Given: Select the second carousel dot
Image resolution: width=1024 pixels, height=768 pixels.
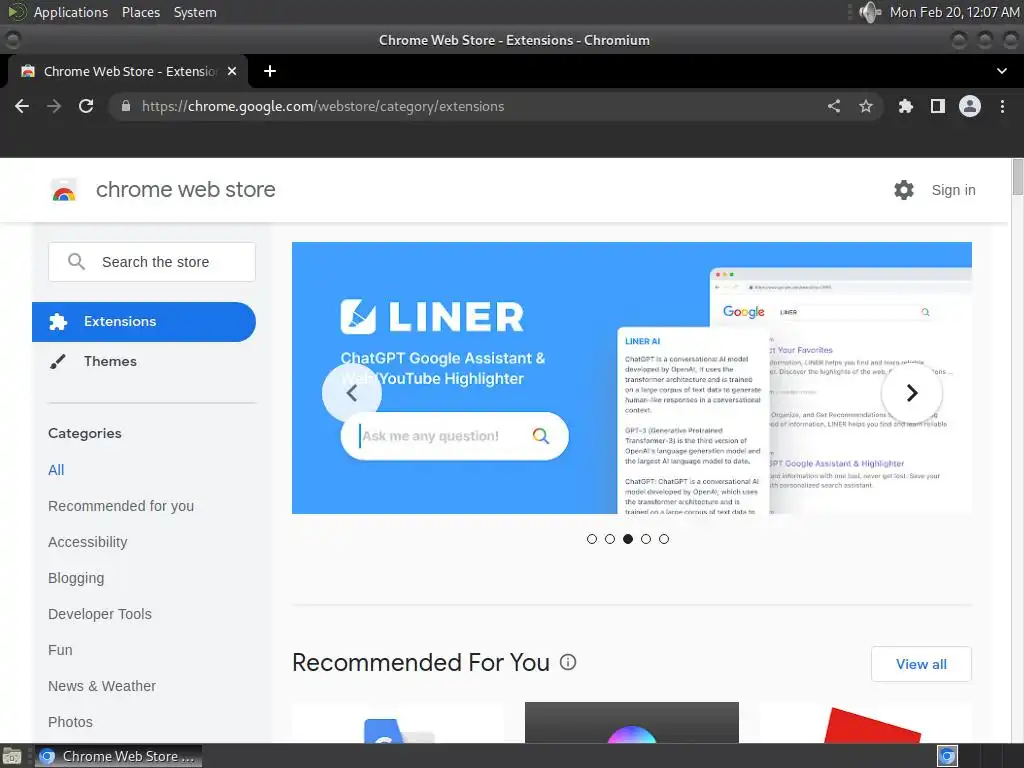Looking at the screenshot, I should click(x=610, y=539).
